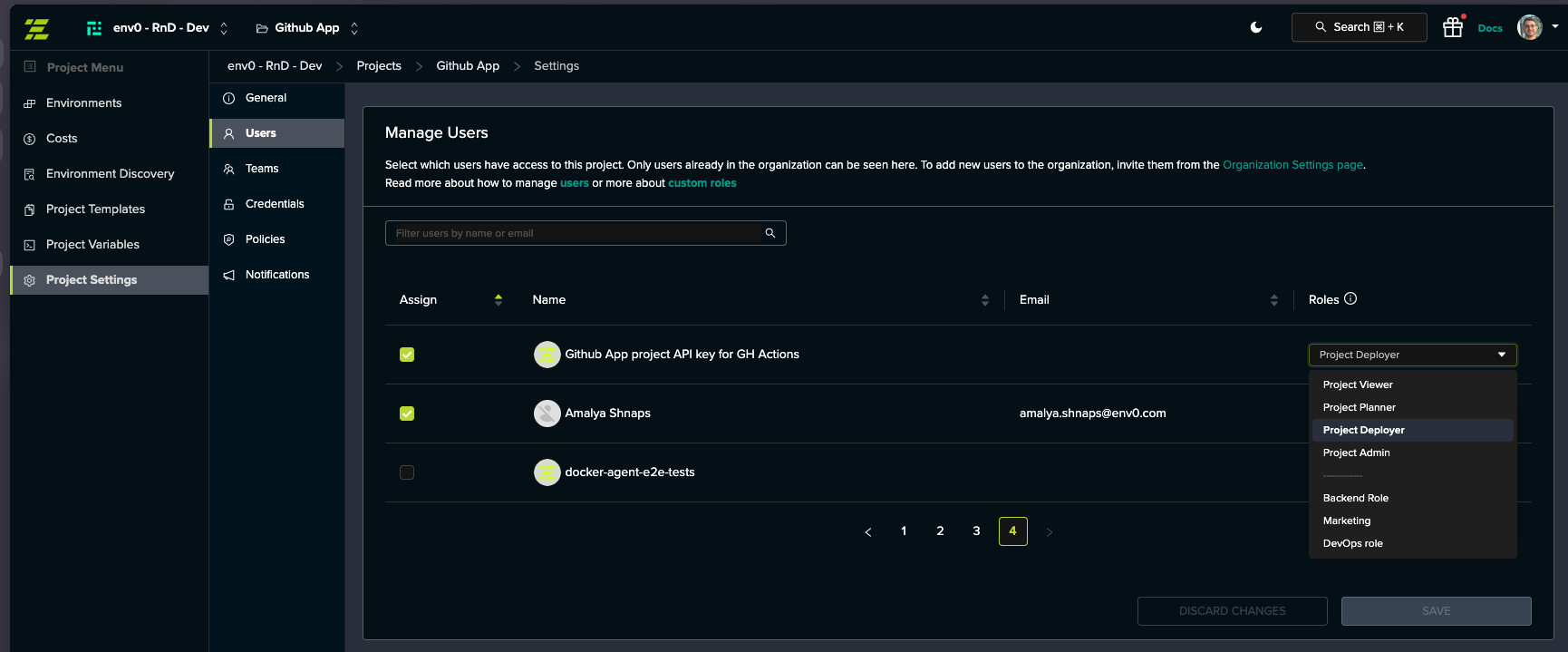The width and height of the screenshot is (1568, 652).
Task: Click the Project Variables icon
Action: (30, 245)
